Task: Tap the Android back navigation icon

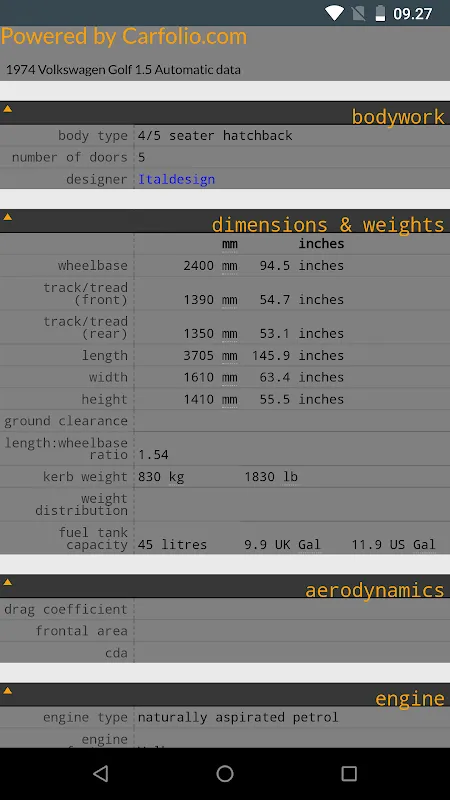Action: click(101, 773)
